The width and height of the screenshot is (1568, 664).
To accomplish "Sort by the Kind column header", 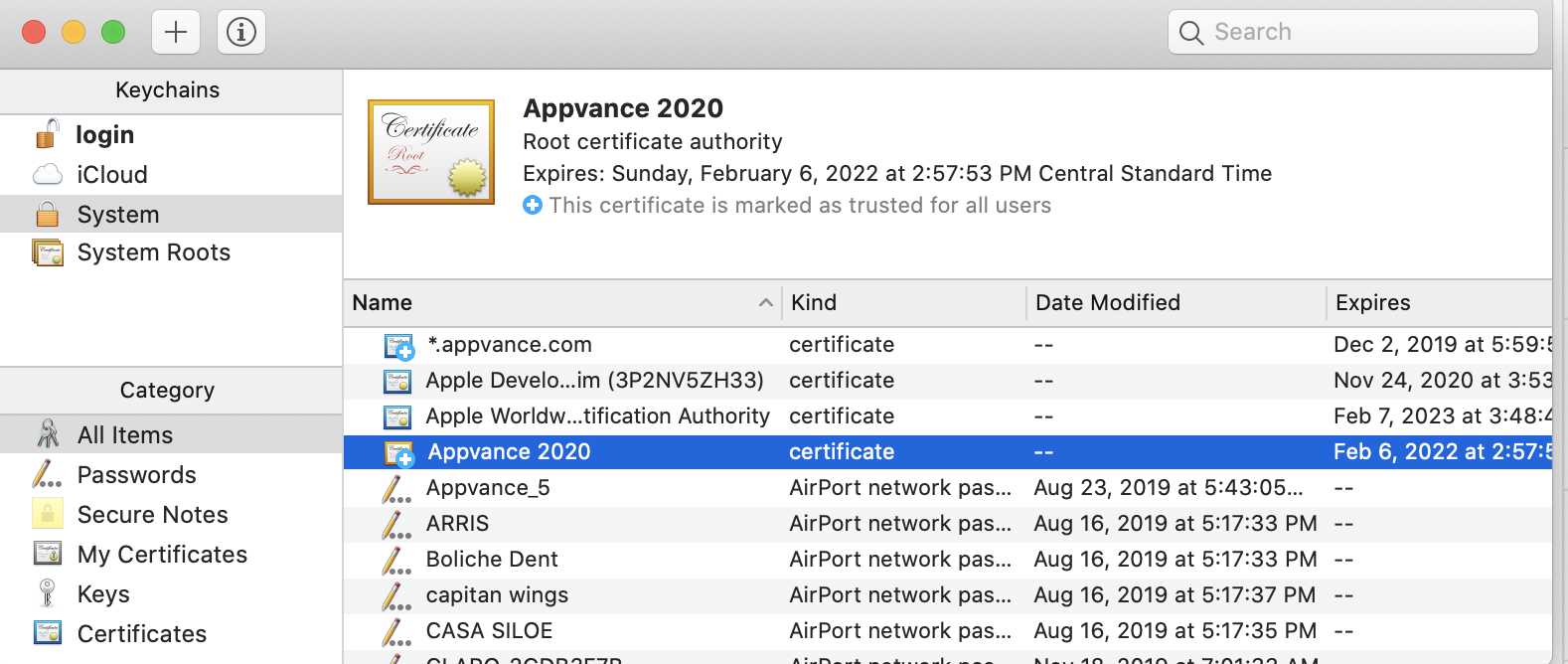I will [903, 302].
